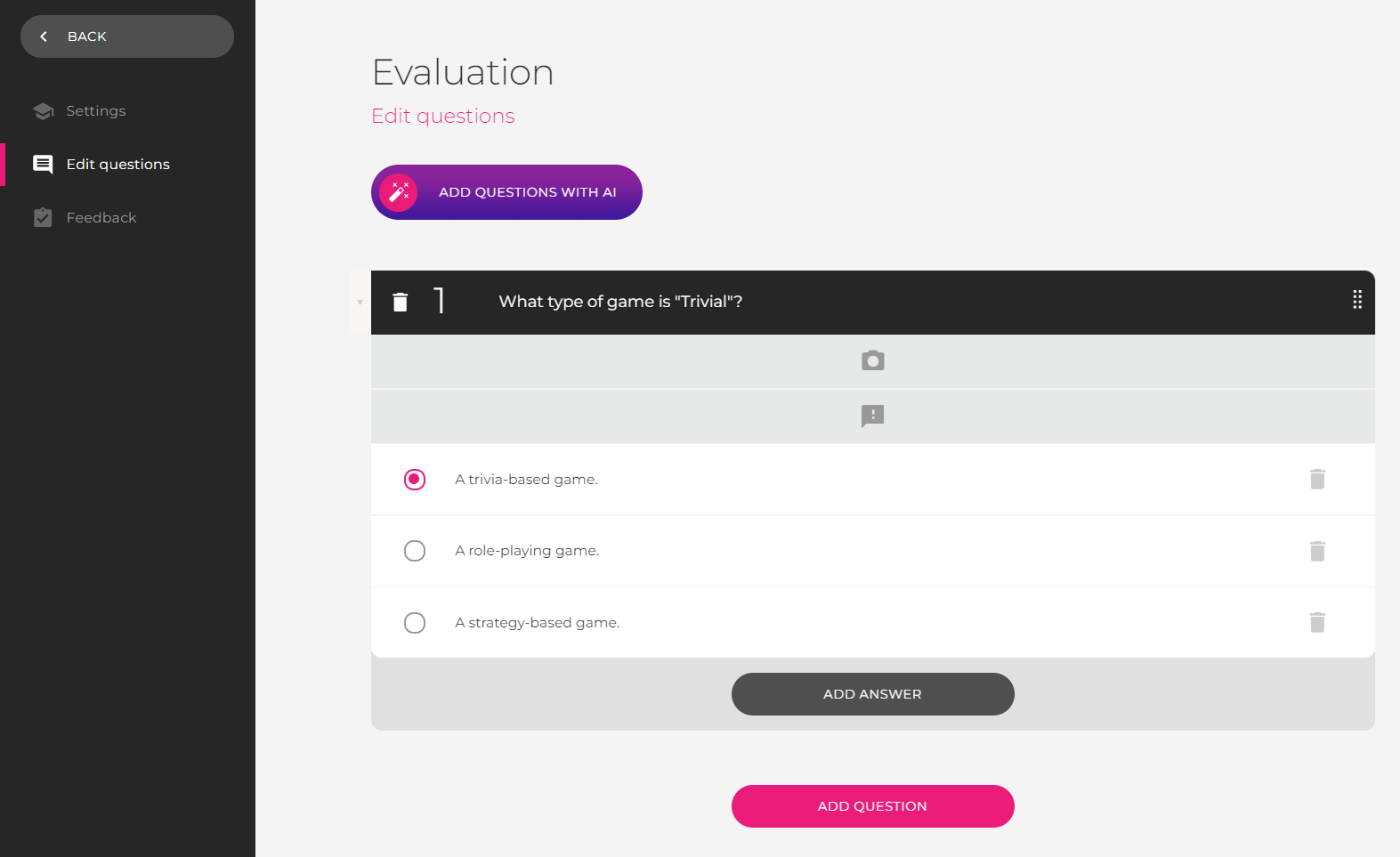The image size is (1400, 857).
Task: Select "A trivia-based game." radio button
Action: click(x=415, y=480)
